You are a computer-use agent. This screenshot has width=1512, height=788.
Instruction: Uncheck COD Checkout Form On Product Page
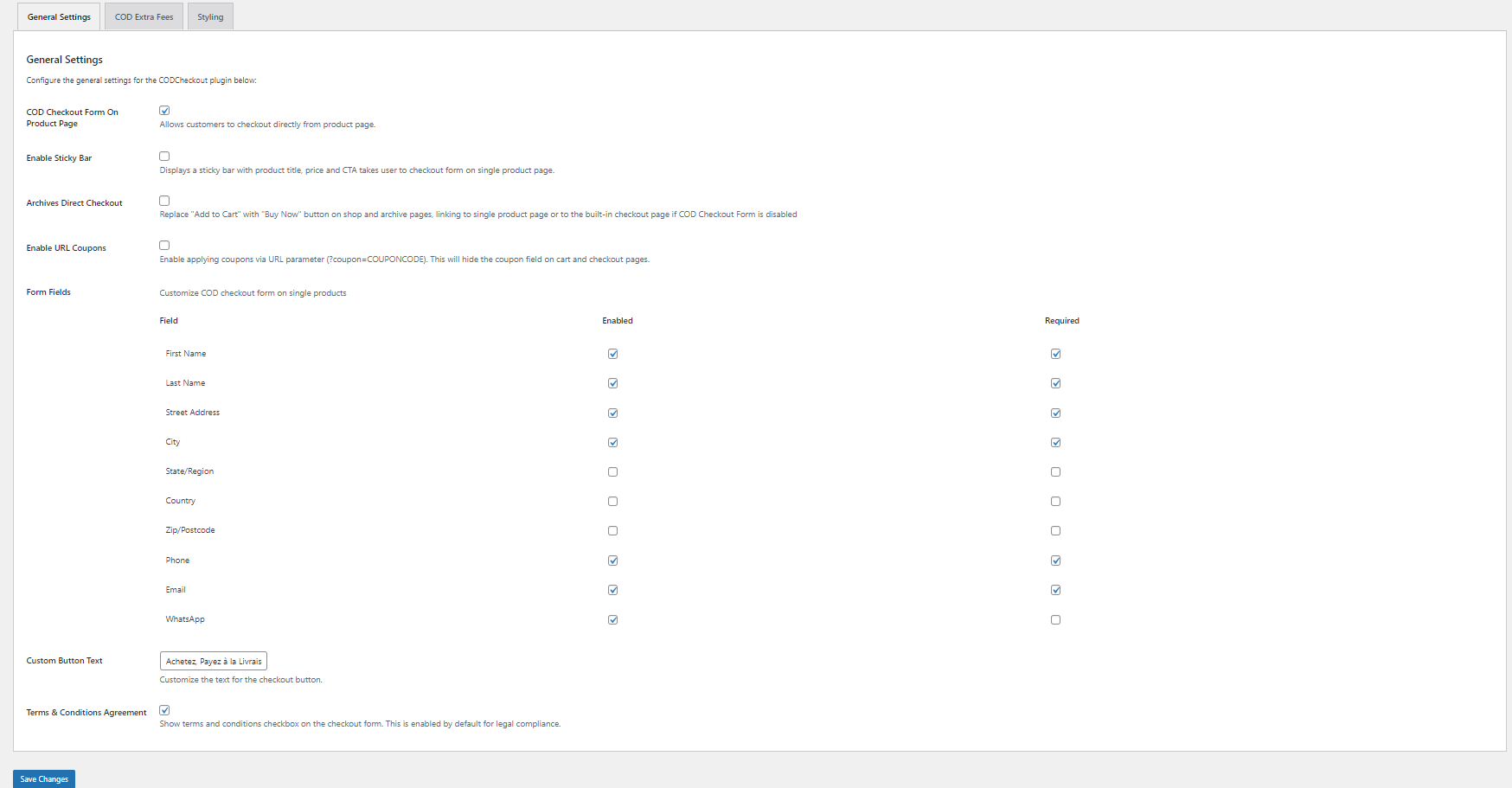point(164,111)
